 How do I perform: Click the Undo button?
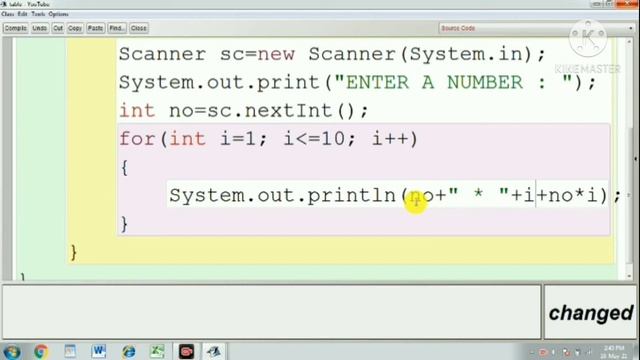(x=40, y=28)
